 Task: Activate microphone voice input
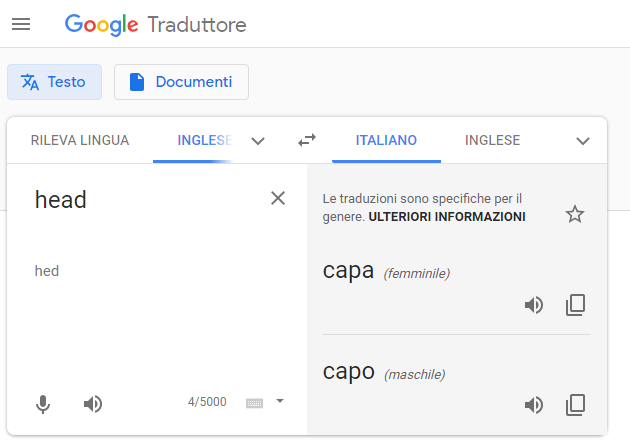pyautogui.click(x=43, y=404)
